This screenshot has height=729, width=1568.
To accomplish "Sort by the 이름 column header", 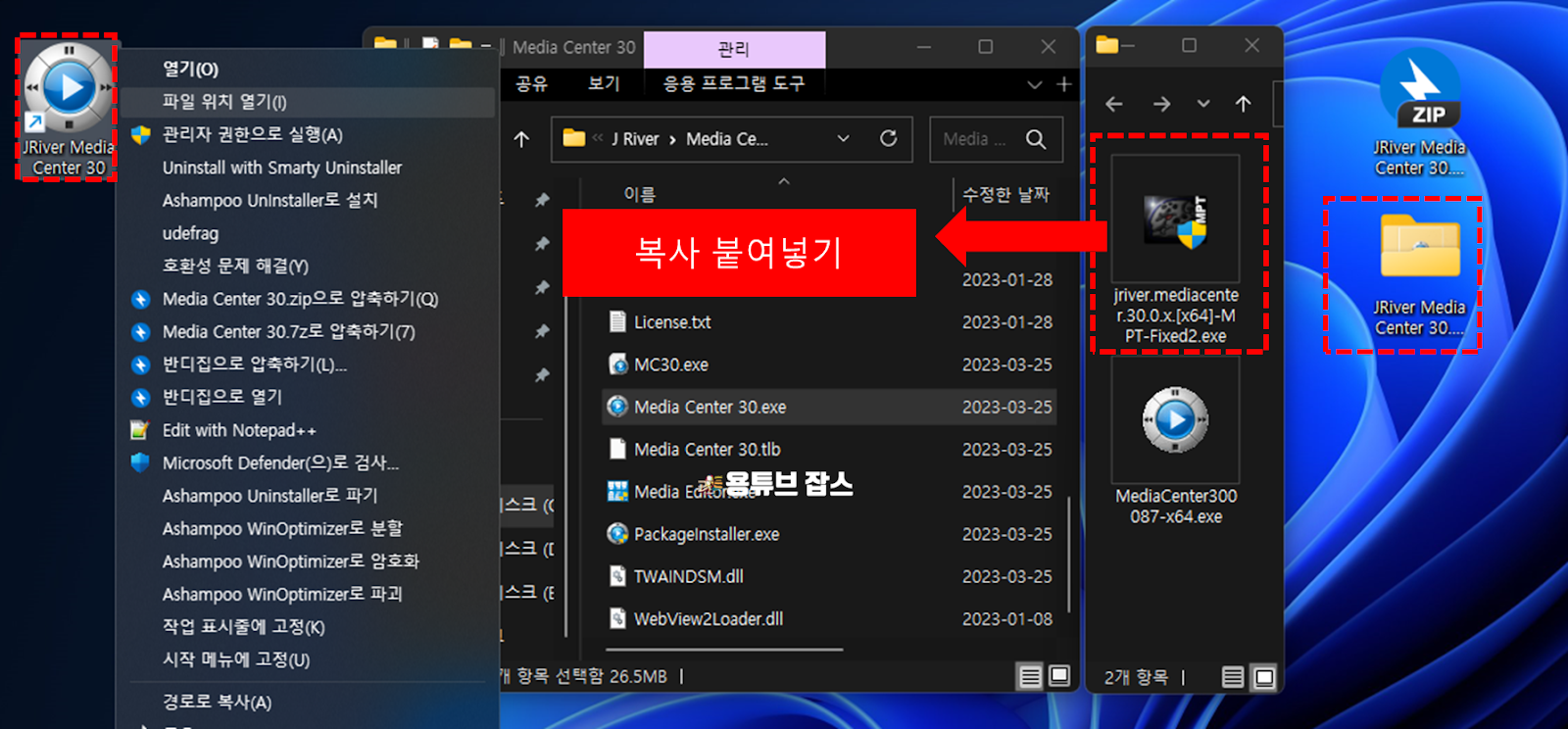I will pos(640,195).
